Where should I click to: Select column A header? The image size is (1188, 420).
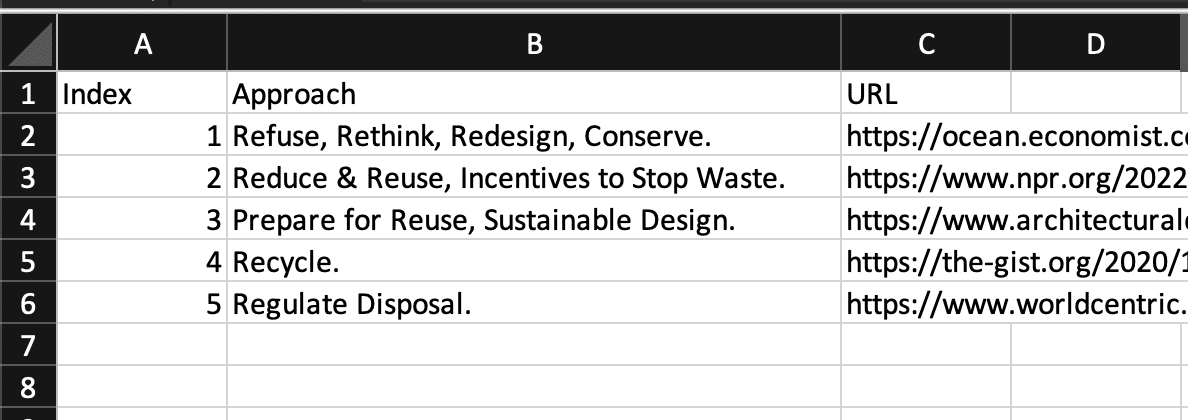(142, 44)
